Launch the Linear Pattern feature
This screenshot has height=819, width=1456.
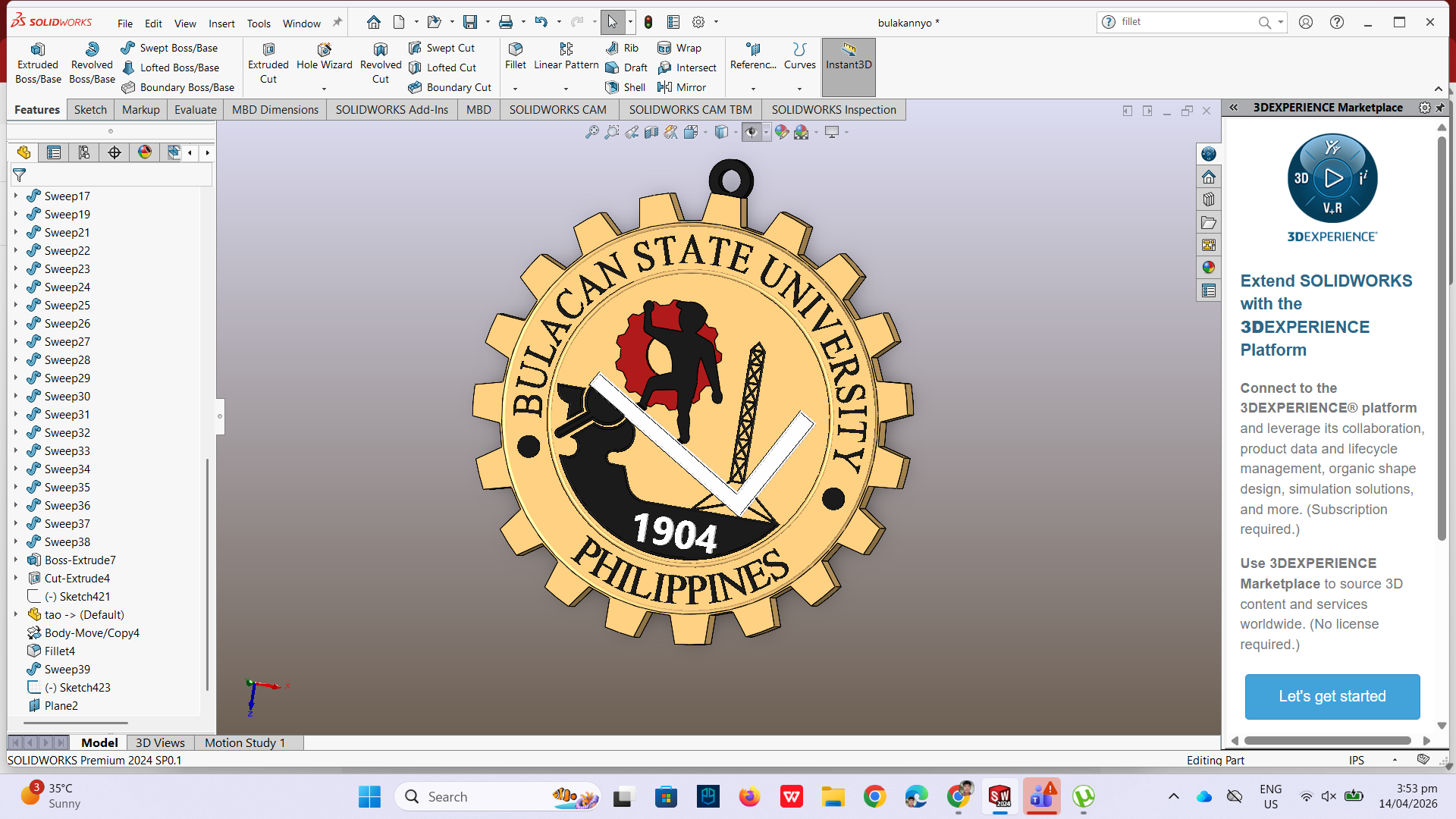point(566,57)
